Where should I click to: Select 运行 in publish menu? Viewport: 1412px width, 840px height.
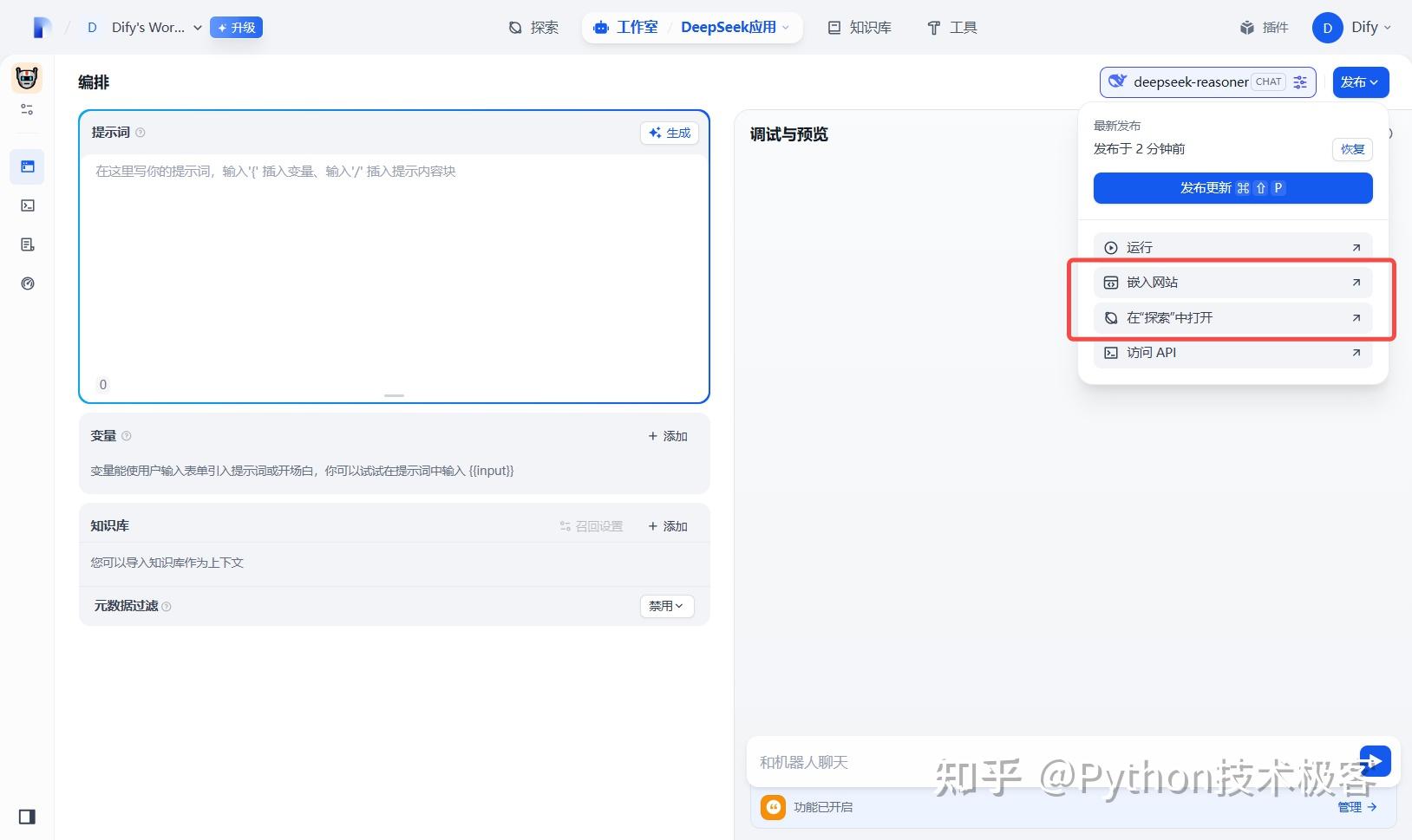(1232, 248)
